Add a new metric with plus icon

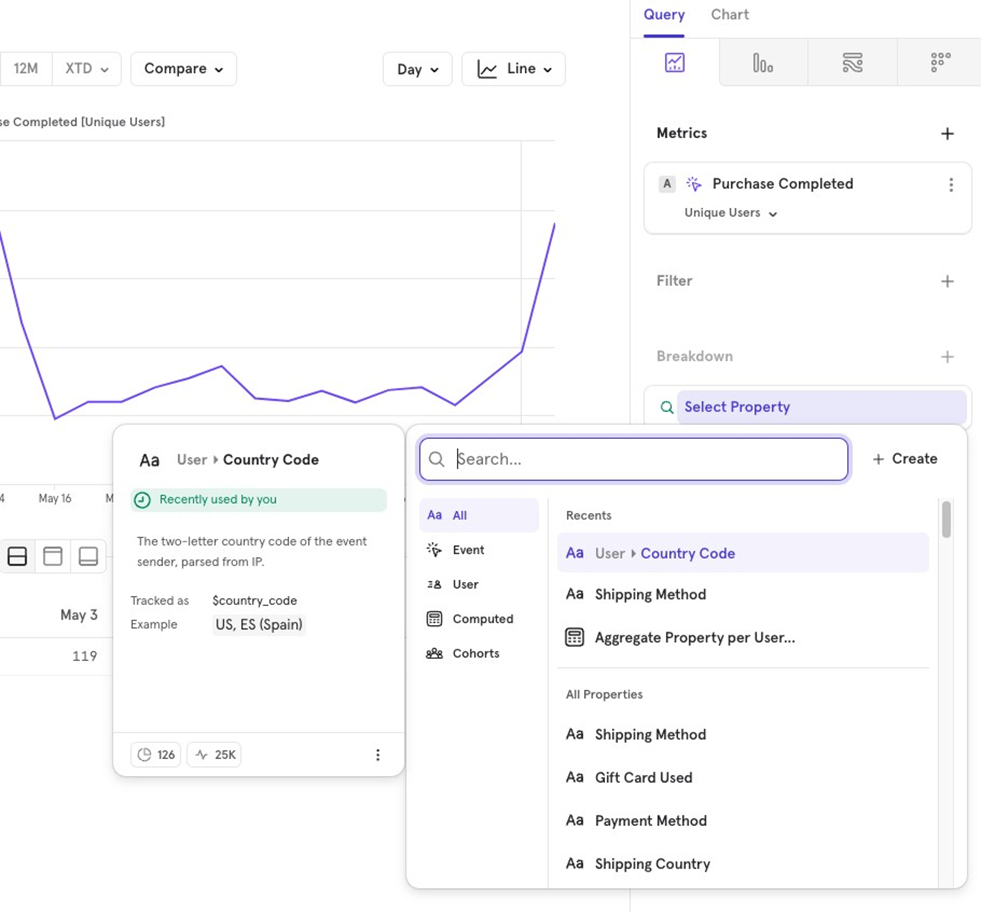point(947,133)
